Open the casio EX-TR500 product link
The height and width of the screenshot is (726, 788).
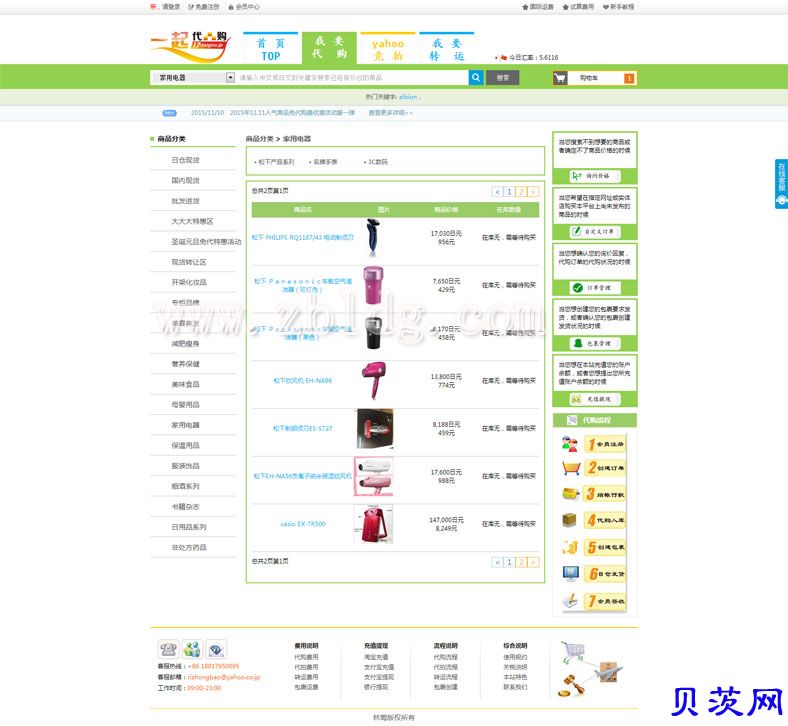(303, 524)
